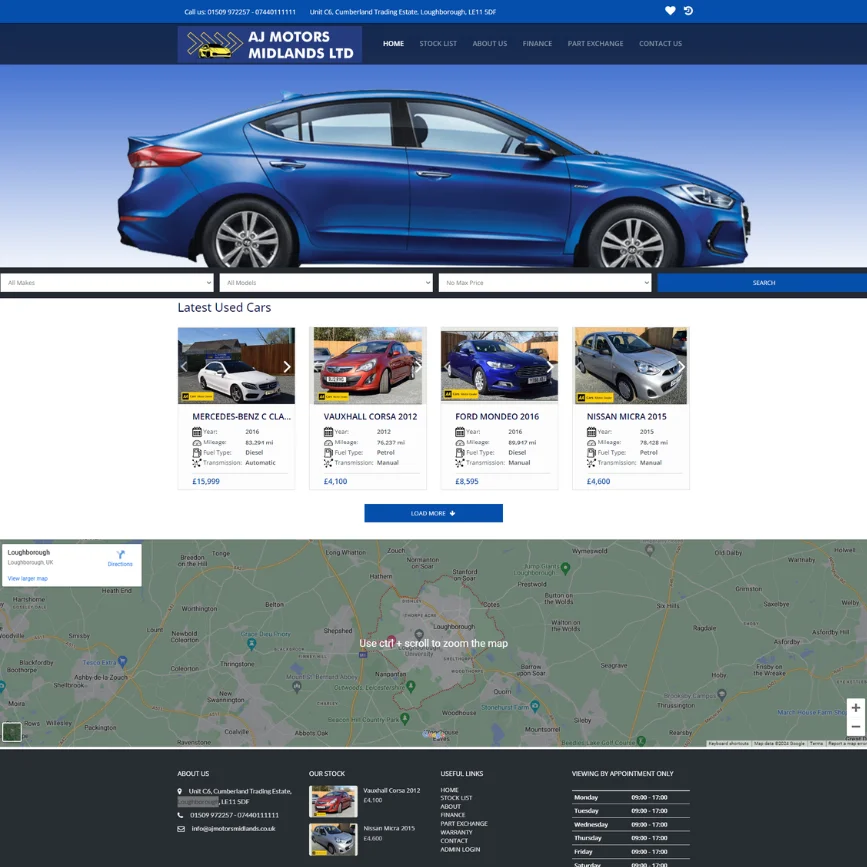The height and width of the screenshot is (867, 867).
Task: Open recently viewed history icon
Action: point(688,11)
